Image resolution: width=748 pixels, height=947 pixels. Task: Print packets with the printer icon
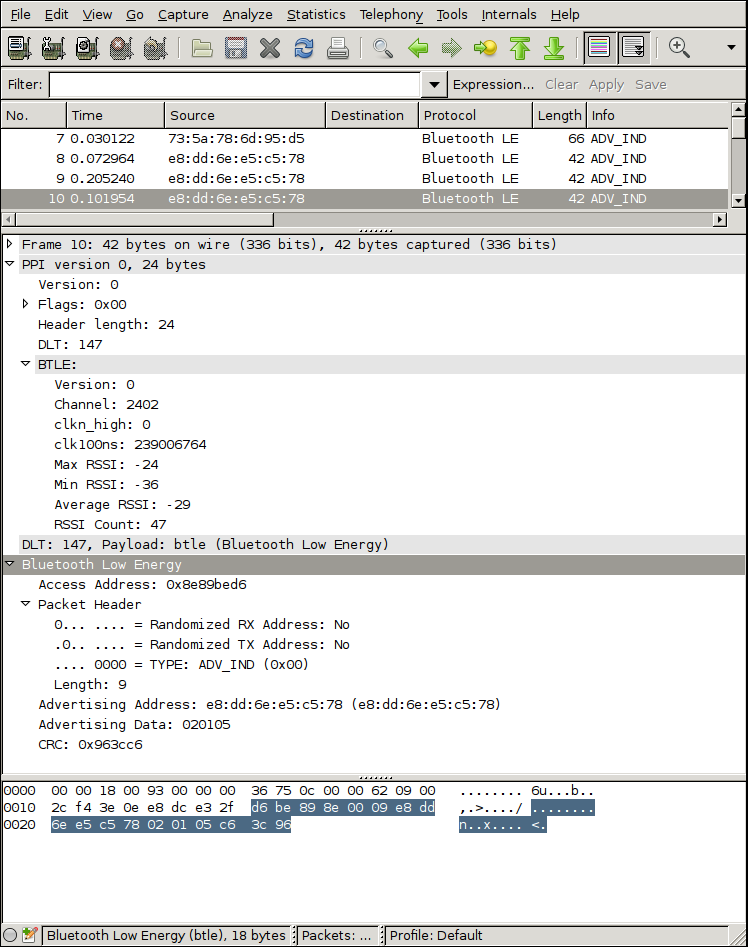pos(337,48)
